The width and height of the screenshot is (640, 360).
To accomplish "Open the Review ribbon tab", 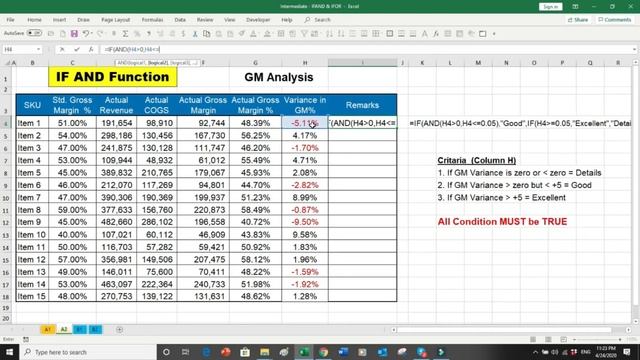I will (x=205, y=20).
